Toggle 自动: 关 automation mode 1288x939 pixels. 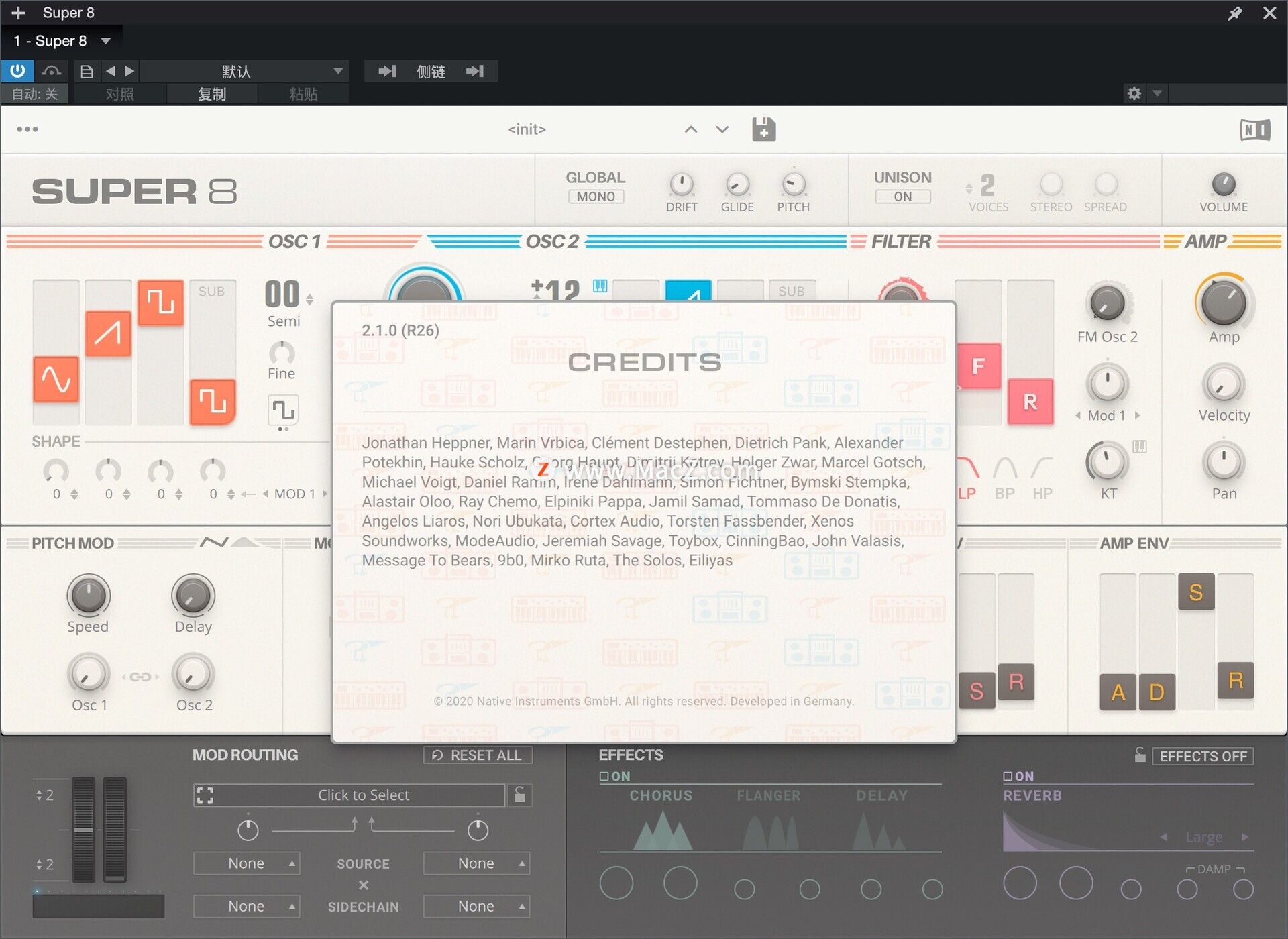[x=35, y=94]
